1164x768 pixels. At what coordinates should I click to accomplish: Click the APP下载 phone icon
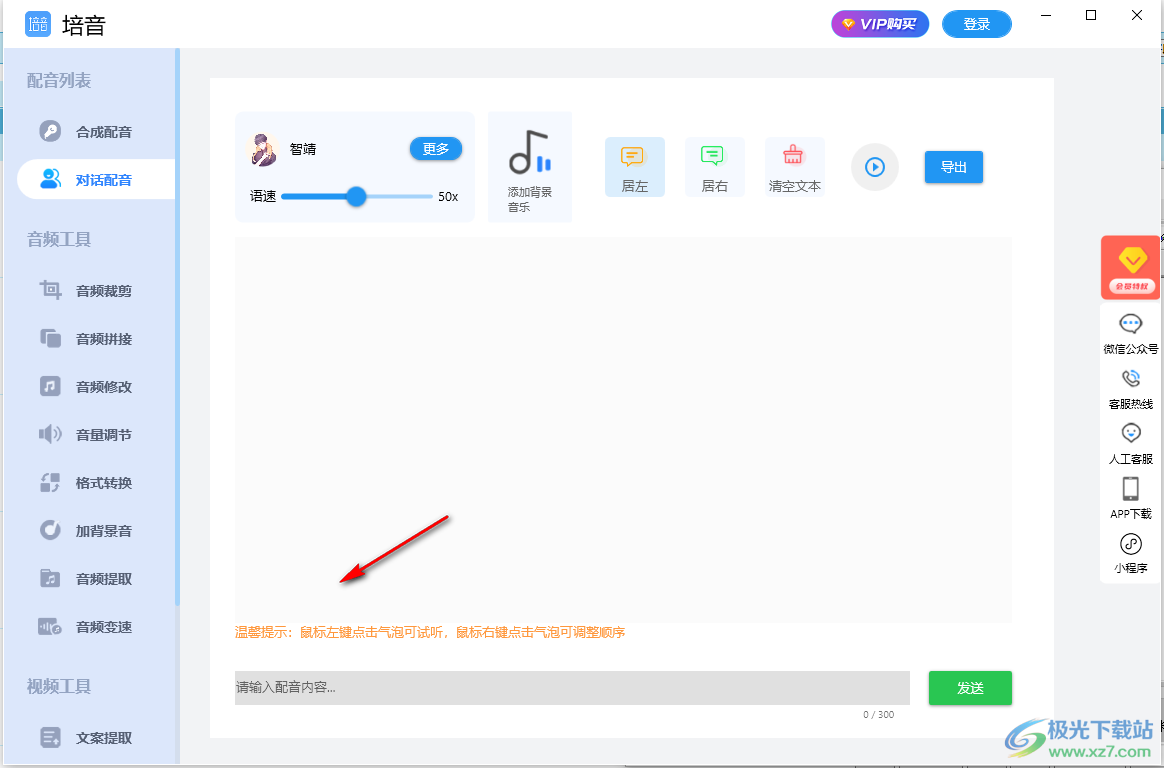[1131, 488]
